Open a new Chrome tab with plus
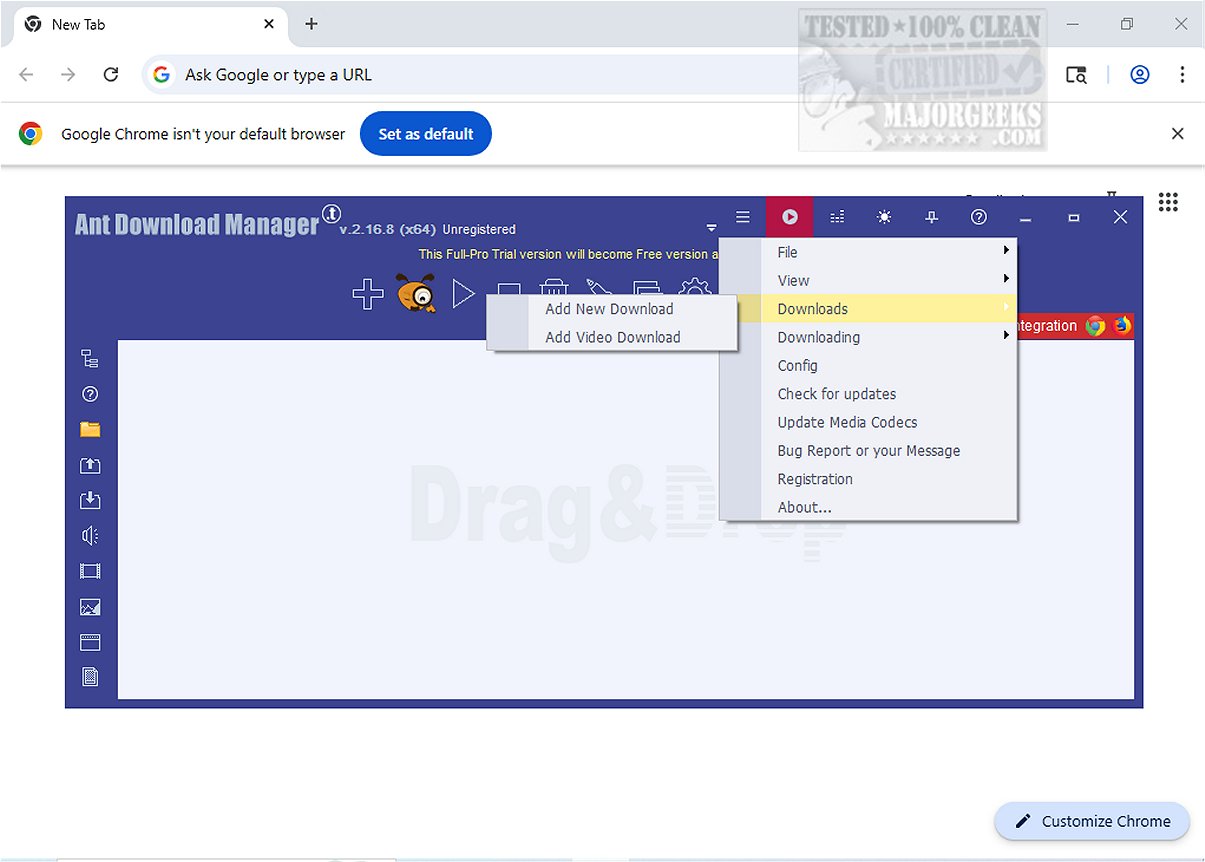This screenshot has width=1205, height=862. pyautogui.click(x=311, y=24)
